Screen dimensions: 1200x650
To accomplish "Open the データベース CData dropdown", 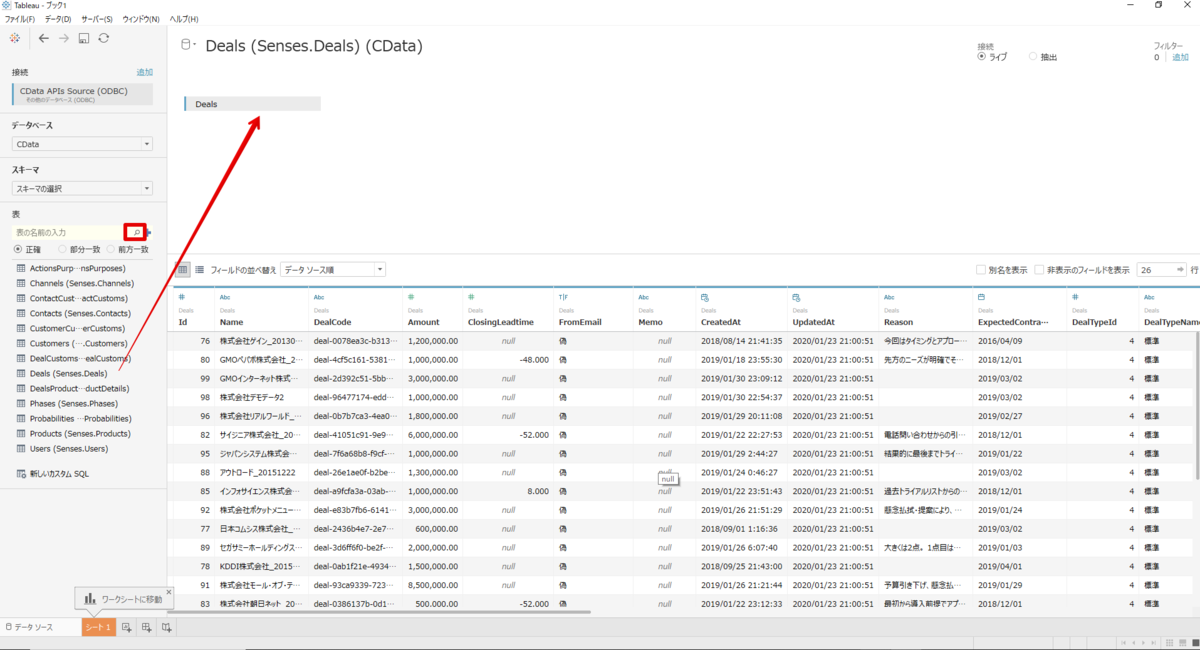I will pos(82,144).
